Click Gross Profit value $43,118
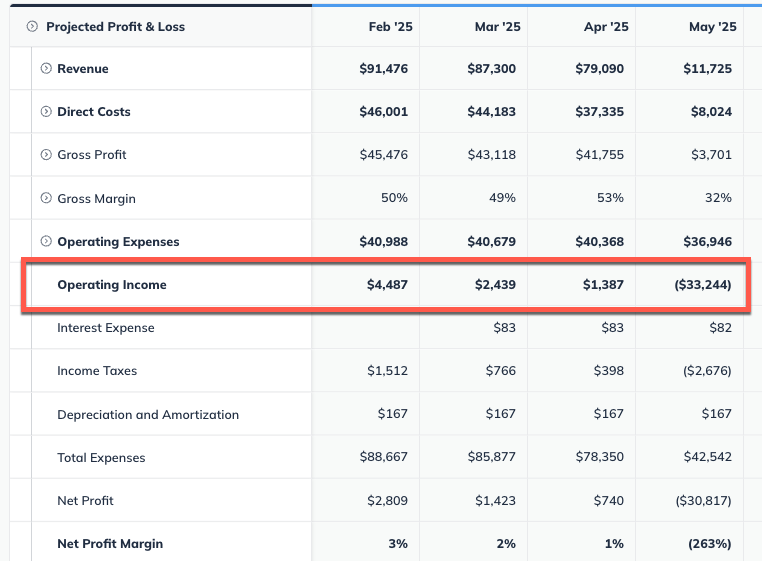Screen dimensions: 762x561 [491, 155]
